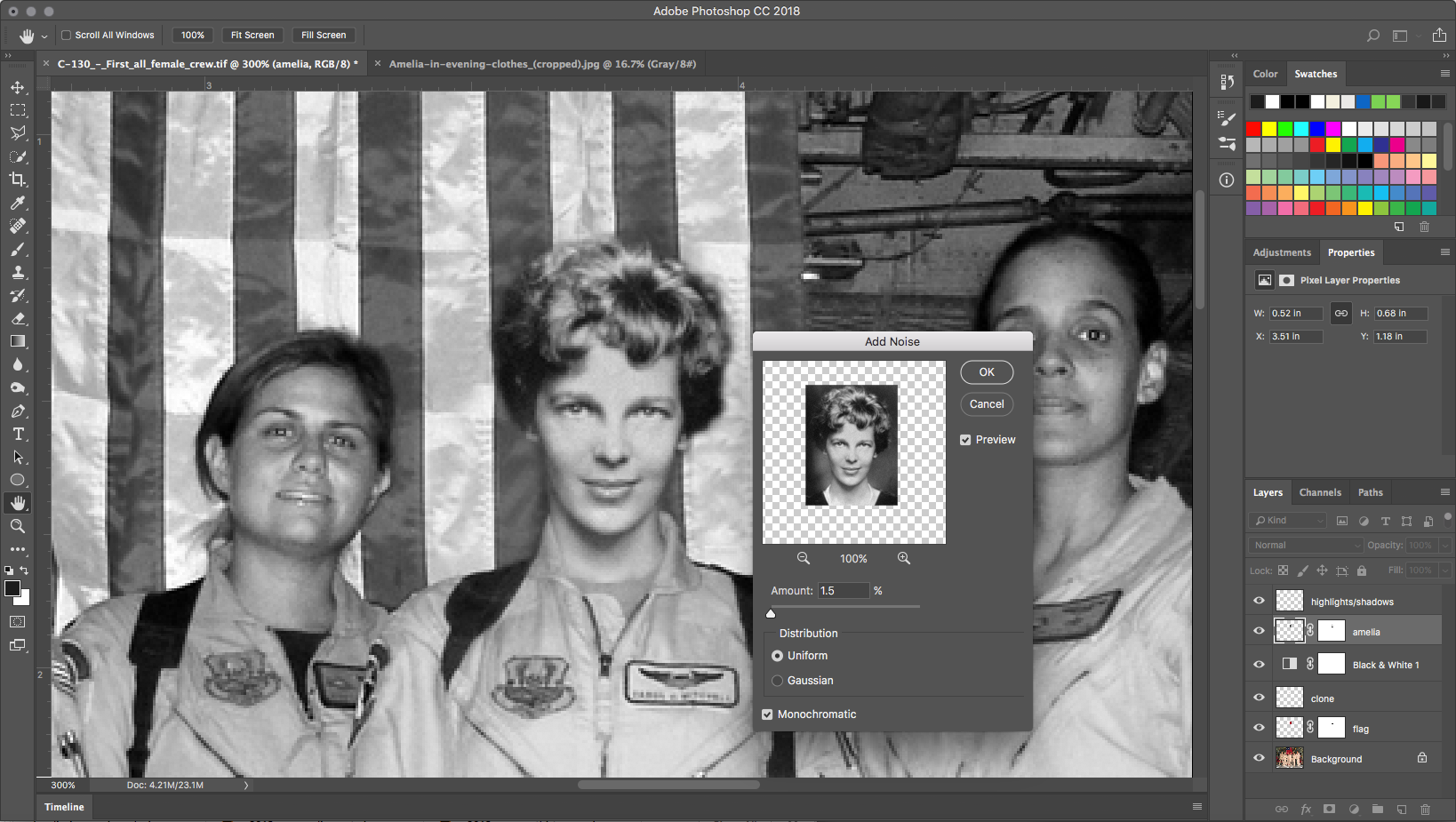
Task: Switch to the Channels tab
Action: [1319, 492]
